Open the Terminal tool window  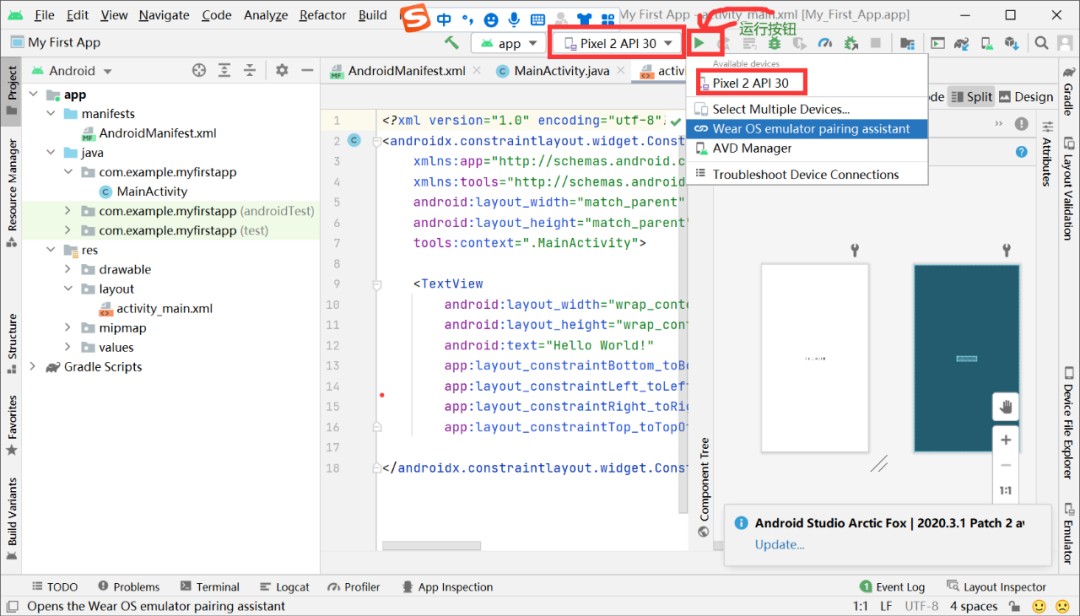(209, 587)
